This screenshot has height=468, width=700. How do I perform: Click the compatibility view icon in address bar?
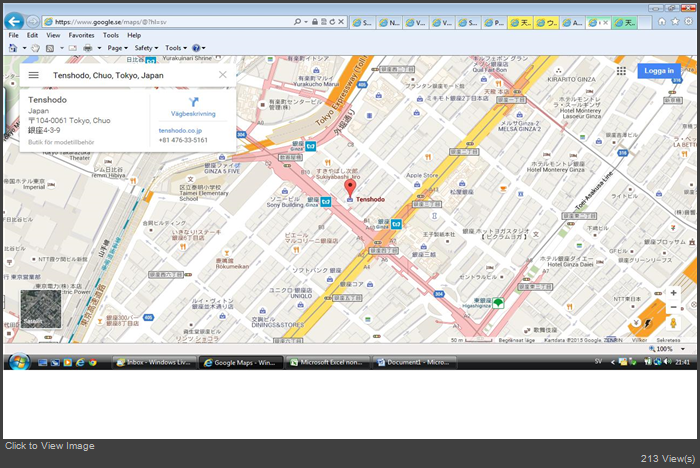tap(323, 21)
